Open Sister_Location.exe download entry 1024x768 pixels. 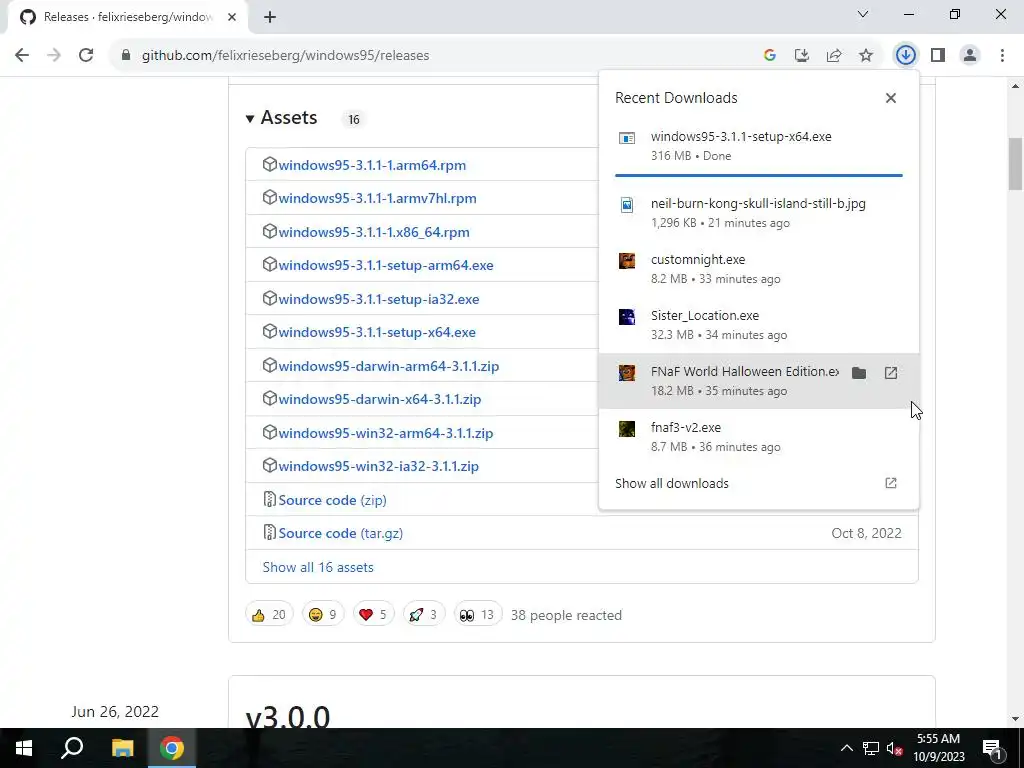759,325
